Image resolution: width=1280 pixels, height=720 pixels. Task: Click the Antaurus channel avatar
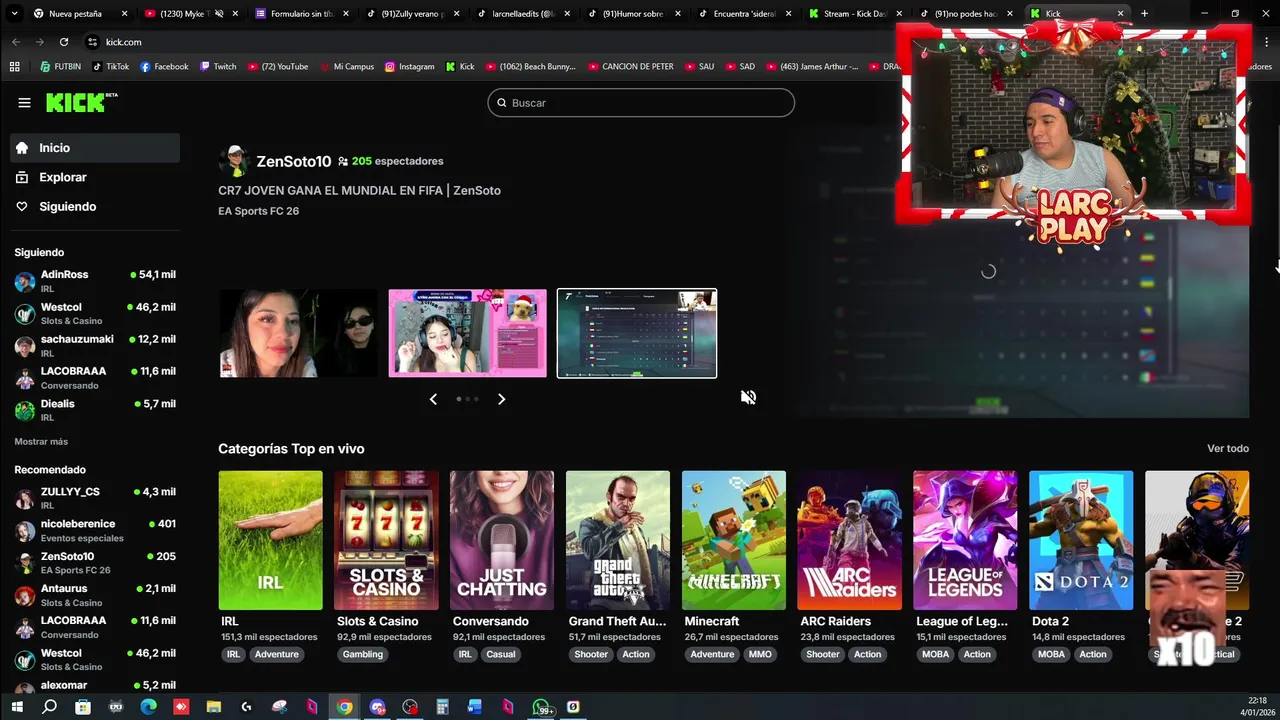(x=25, y=595)
